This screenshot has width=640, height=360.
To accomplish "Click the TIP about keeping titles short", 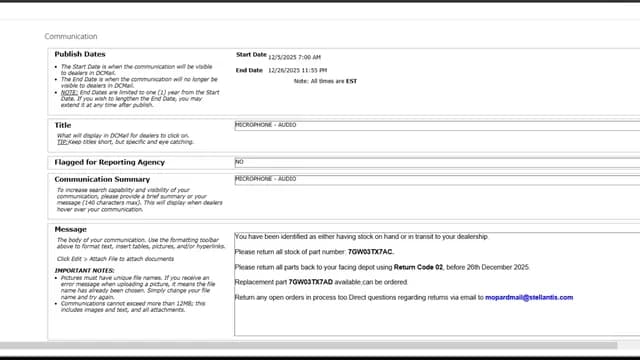I will click(125, 142).
